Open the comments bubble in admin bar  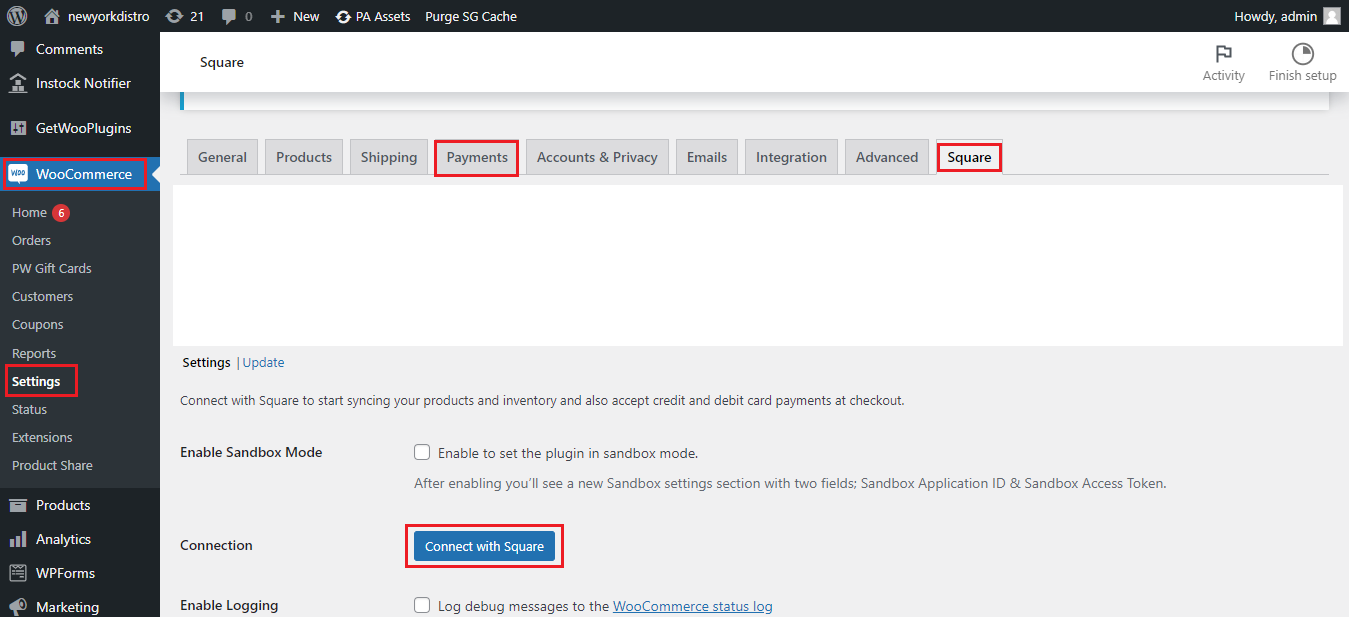[230, 16]
